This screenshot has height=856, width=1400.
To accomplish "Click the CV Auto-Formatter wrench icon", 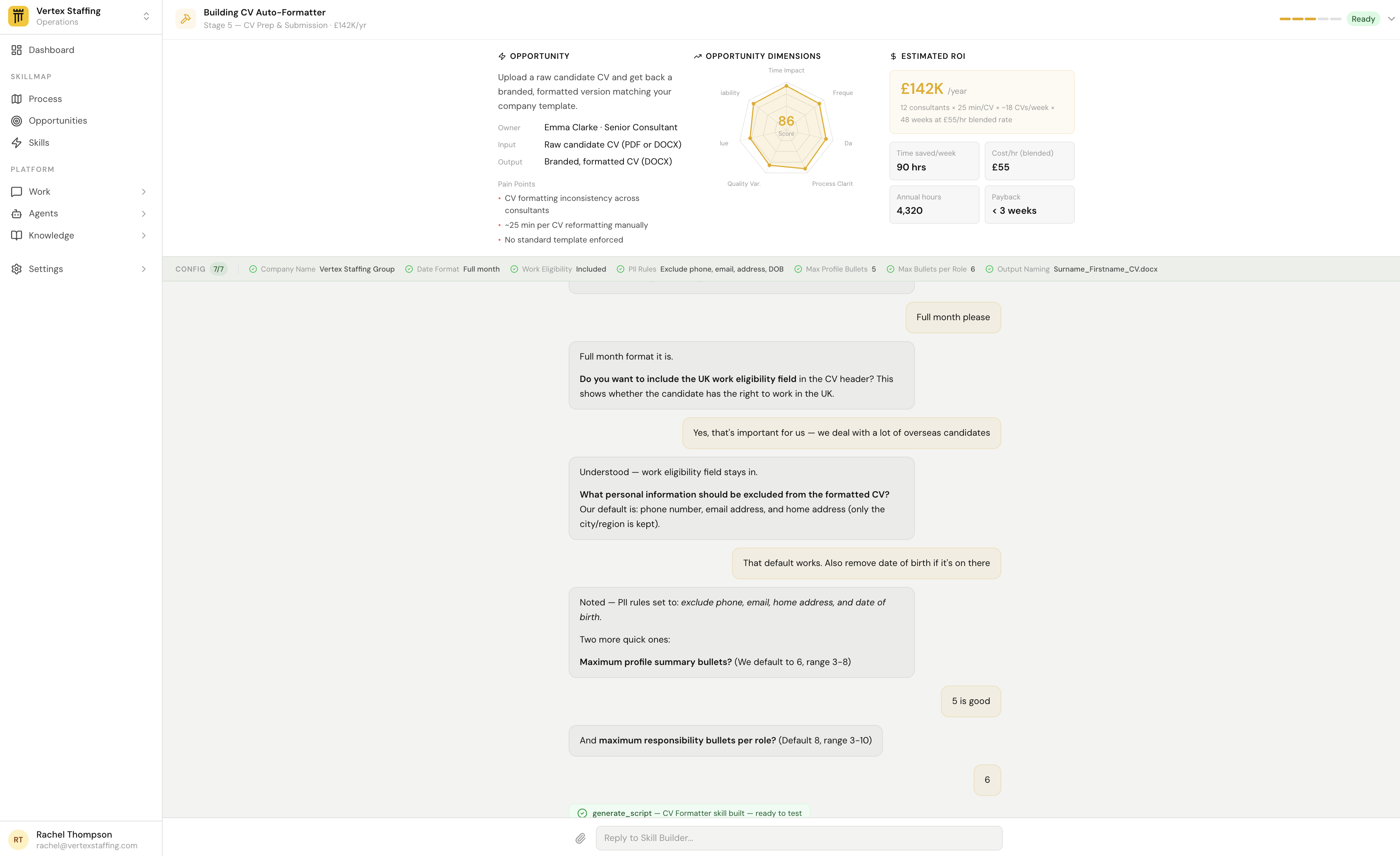I will click(x=185, y=18).
